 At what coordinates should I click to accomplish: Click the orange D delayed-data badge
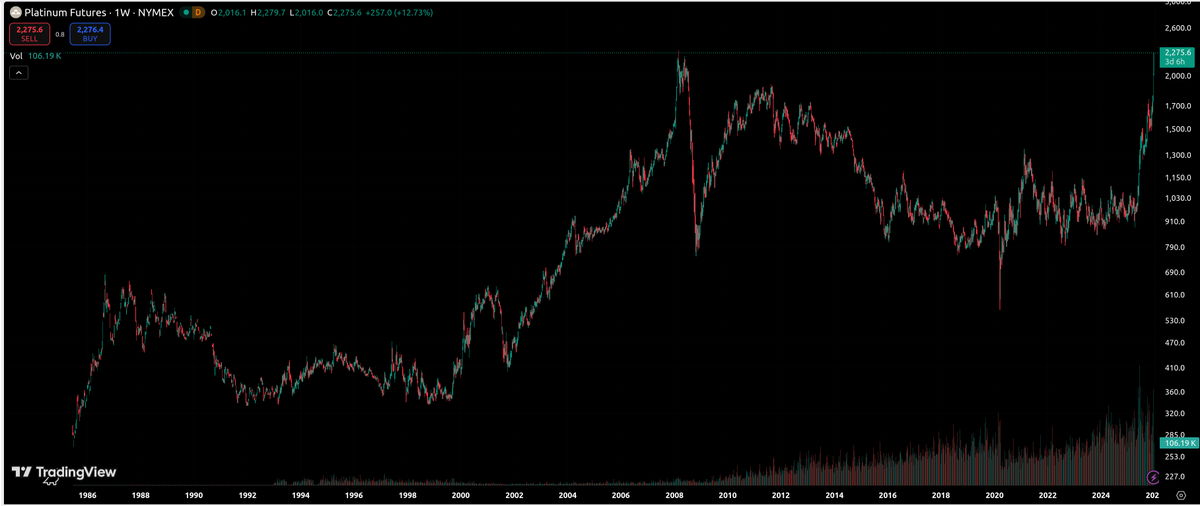[198, 12]
